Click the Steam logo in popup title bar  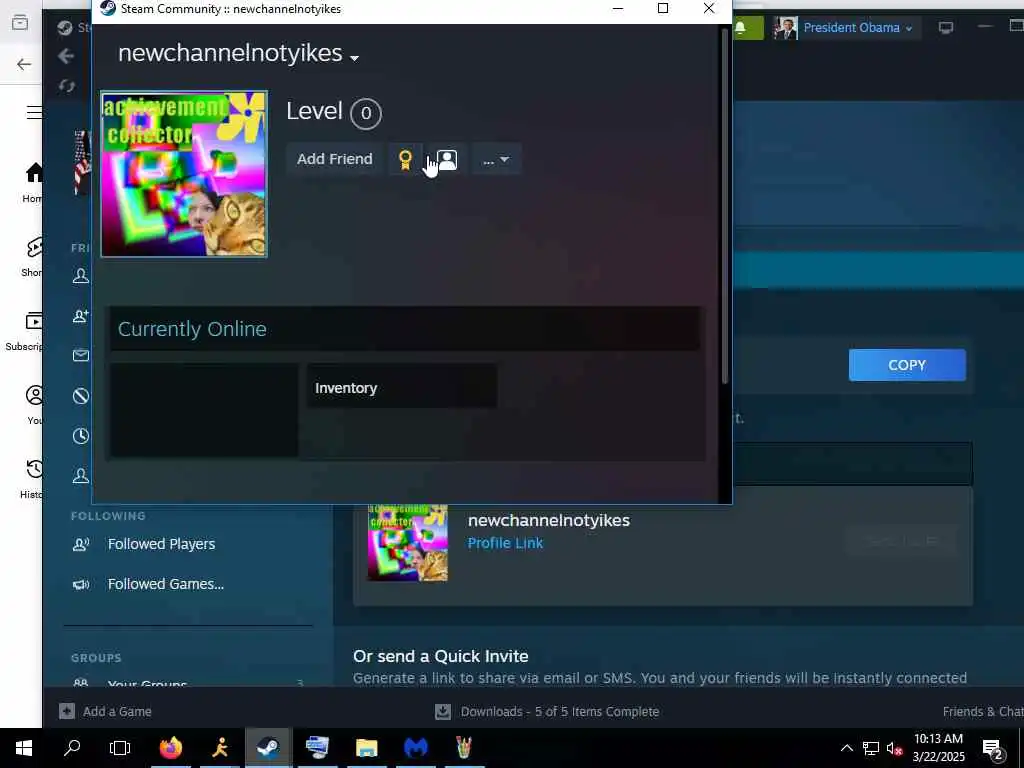point(107,8)
